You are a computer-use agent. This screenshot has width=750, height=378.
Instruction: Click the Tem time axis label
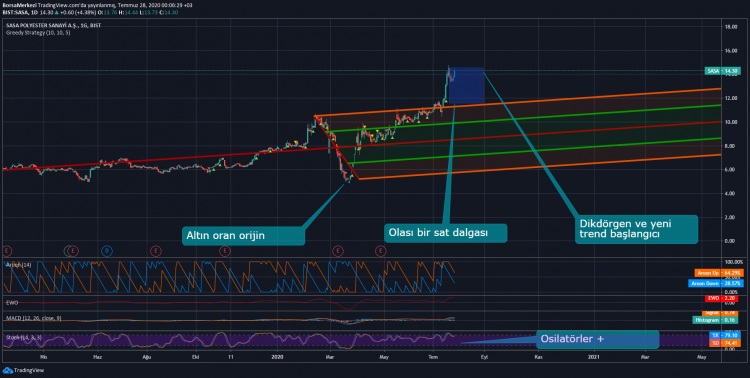pyautogui.click(x=433, y=357)
